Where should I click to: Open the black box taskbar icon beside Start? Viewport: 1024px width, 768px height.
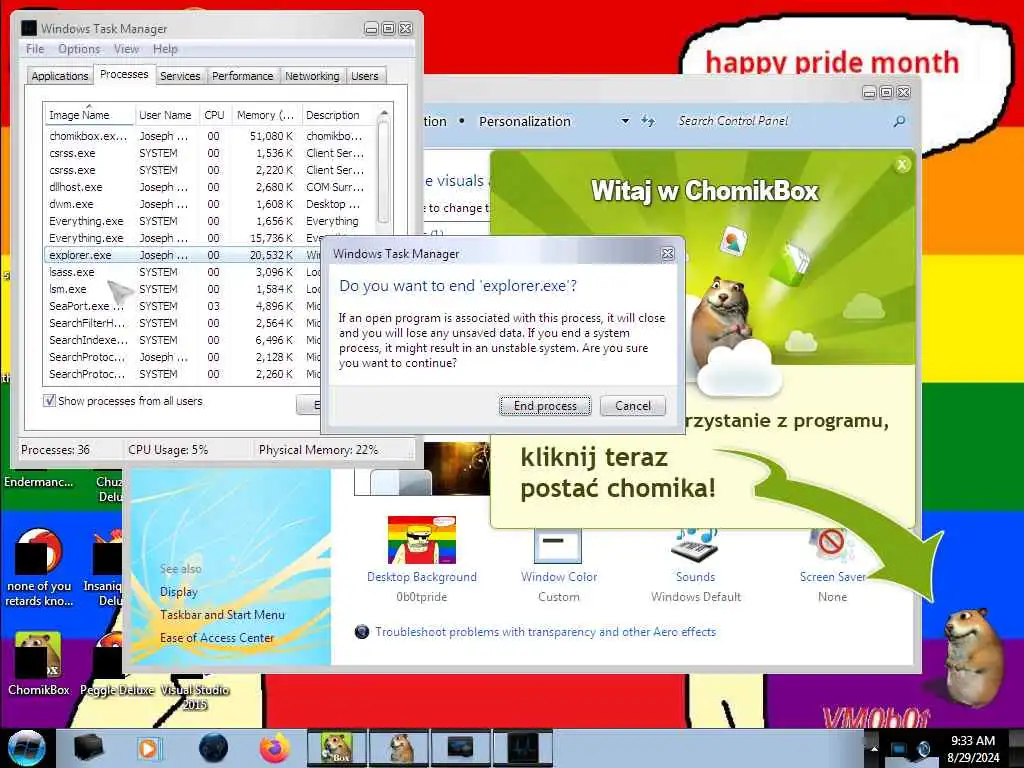click(89, 748)
